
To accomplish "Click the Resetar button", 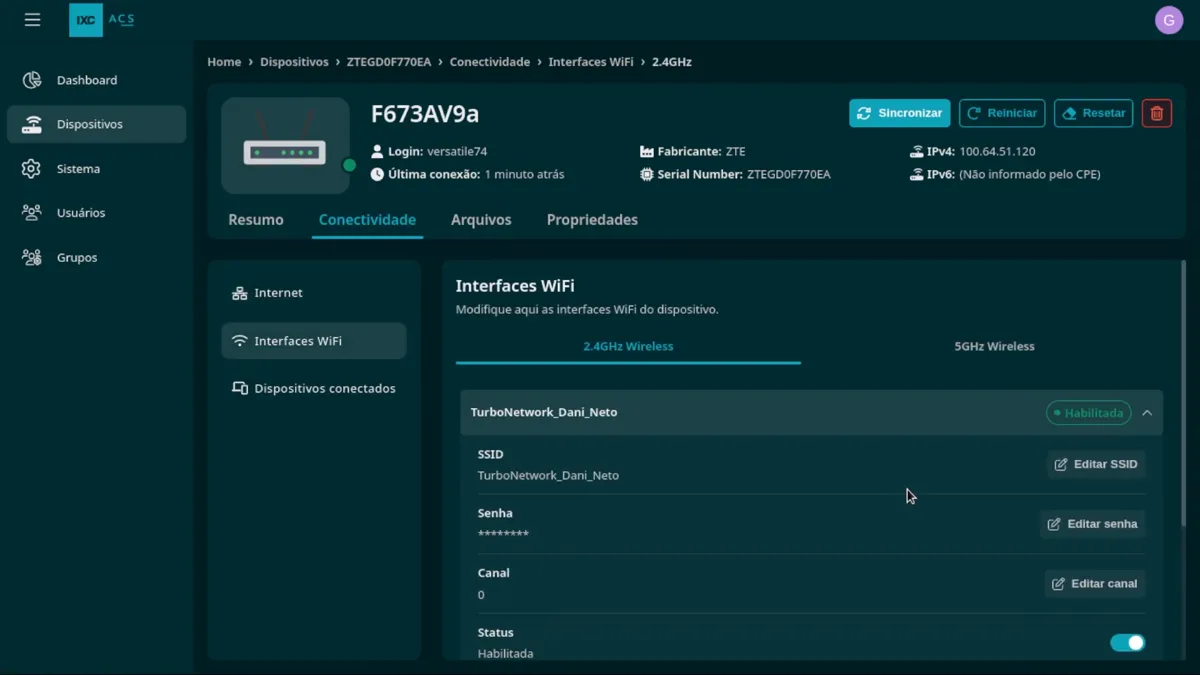I will [x=1094, y=113].
